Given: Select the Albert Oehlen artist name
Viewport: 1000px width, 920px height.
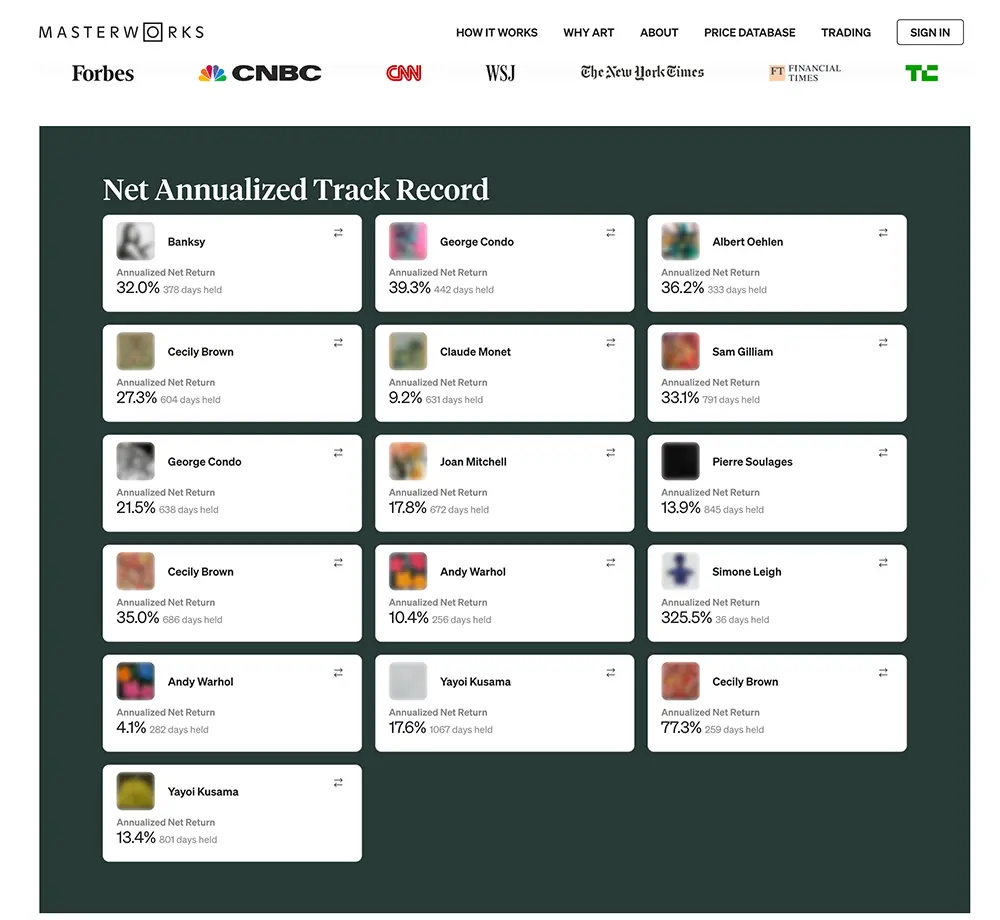Looking at the screenshot, I should point(747,242).
